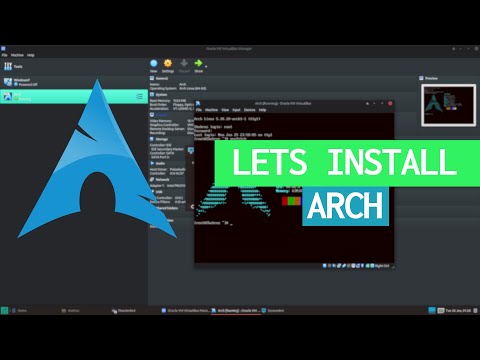Click the keyboard layout tray icon
Screen dimensions: 480x360
coord(441,311)
